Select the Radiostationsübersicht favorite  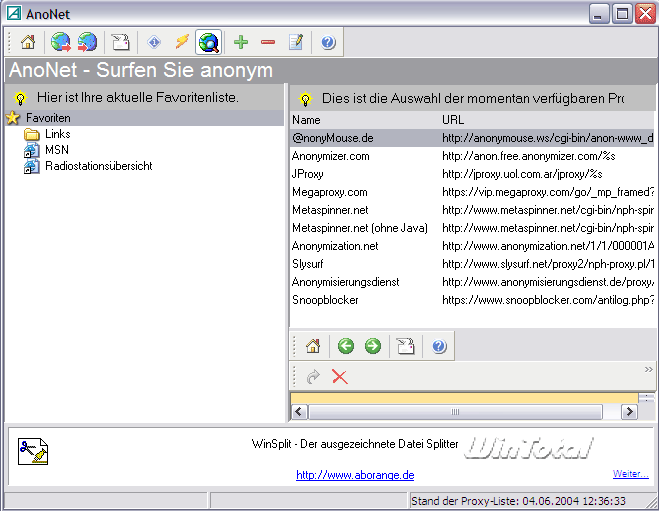[99, 166]
